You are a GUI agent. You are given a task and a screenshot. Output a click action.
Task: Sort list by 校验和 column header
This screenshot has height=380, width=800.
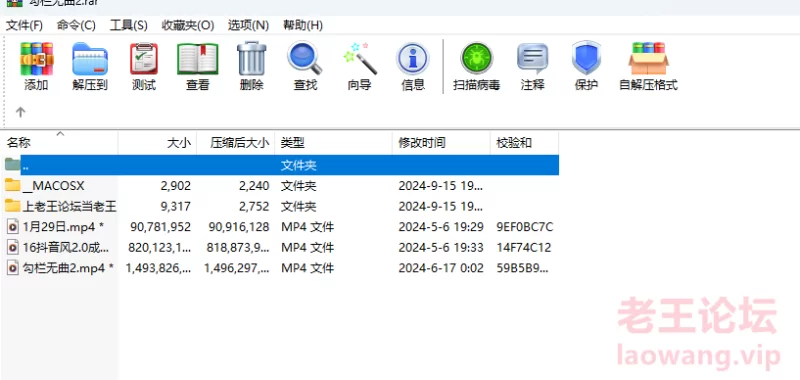[x=514, y=143]
